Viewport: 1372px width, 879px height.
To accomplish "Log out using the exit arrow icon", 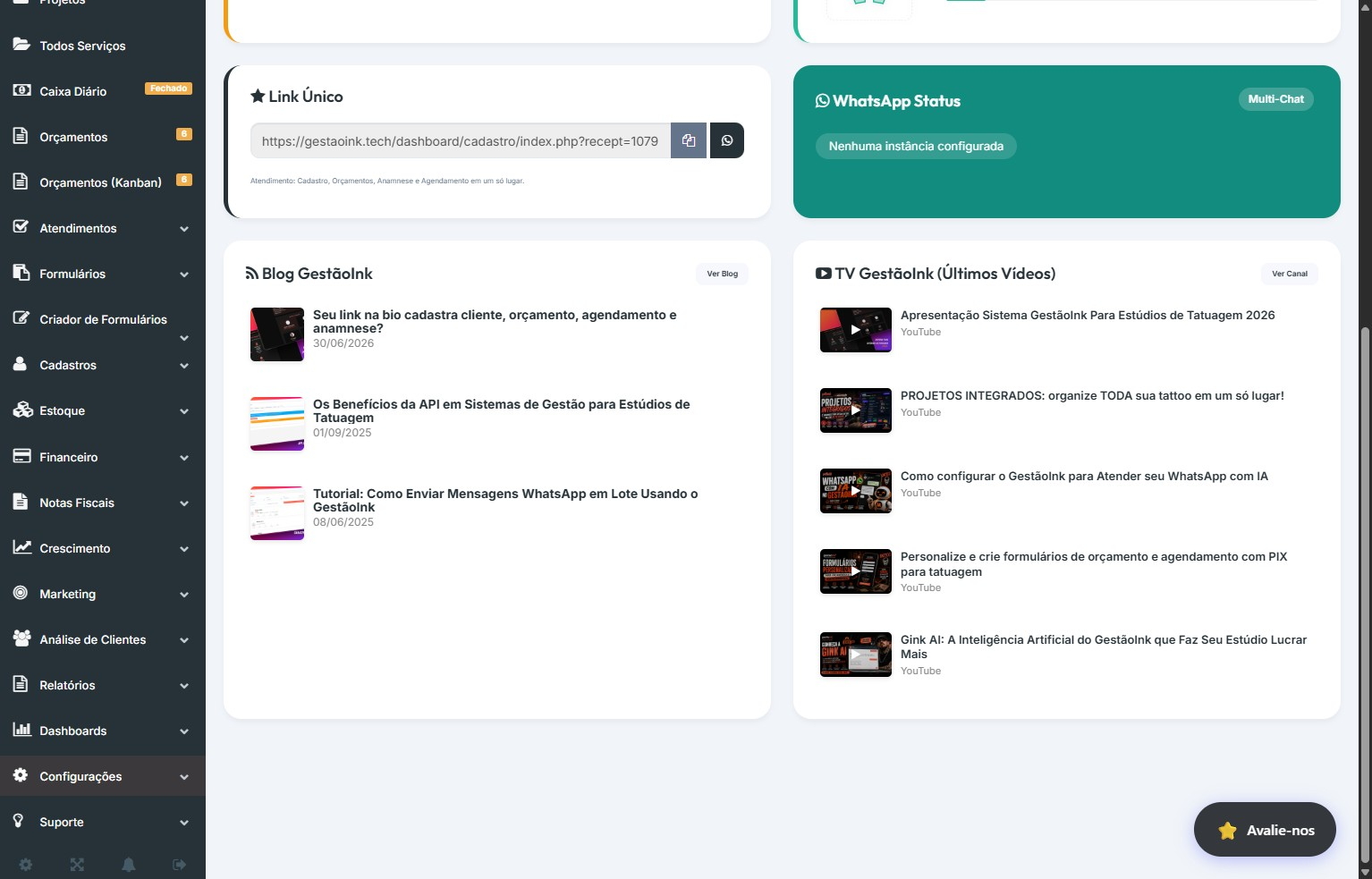I will pos(180,865).
